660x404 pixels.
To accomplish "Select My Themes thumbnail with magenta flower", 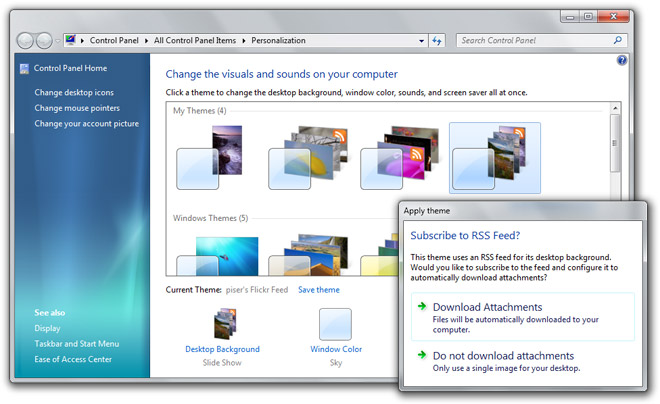I will (399, 157).
